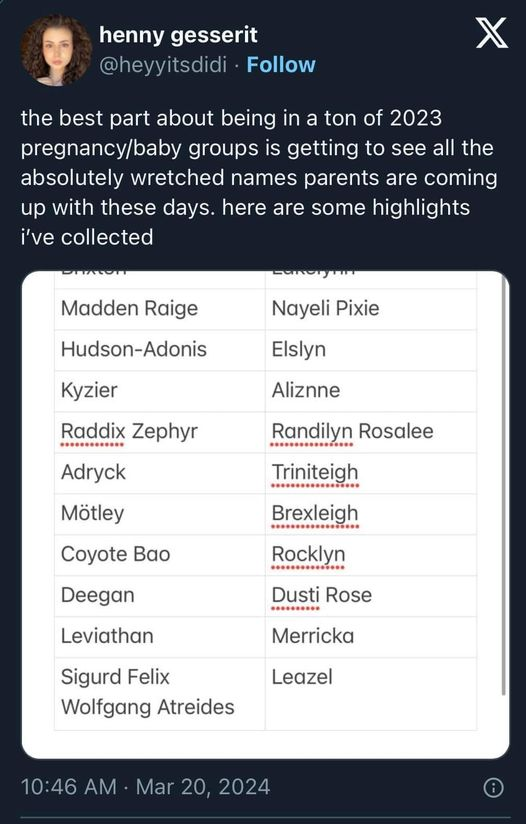Select the Coyote Bao cell
Image resolution: width=526 pixels, height=824 pixels.
pyautogui.click(x=160, y=555)
